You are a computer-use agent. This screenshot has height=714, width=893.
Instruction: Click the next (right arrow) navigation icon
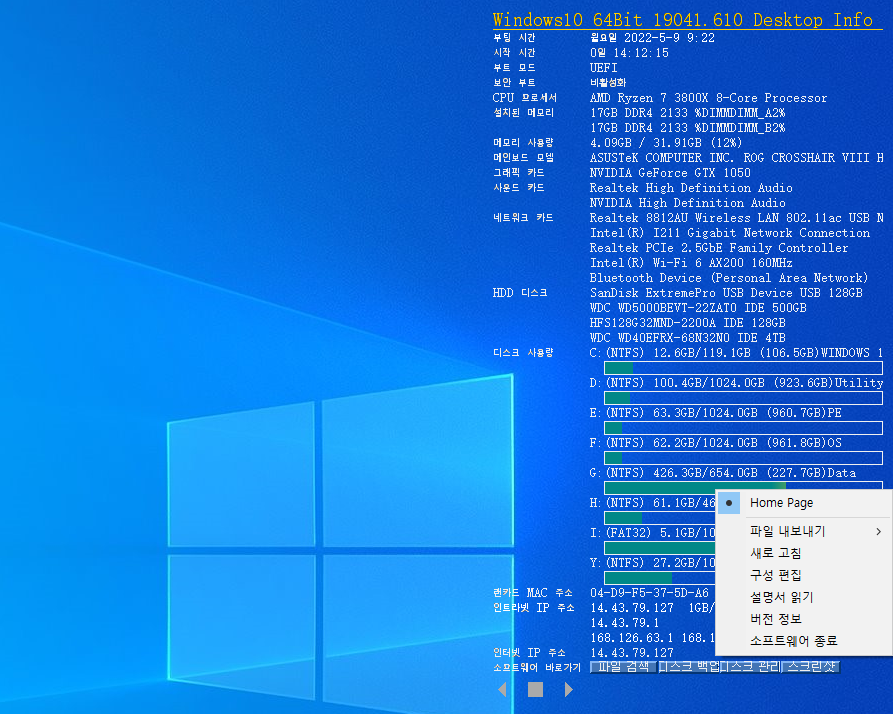click(x=568, y=690)
